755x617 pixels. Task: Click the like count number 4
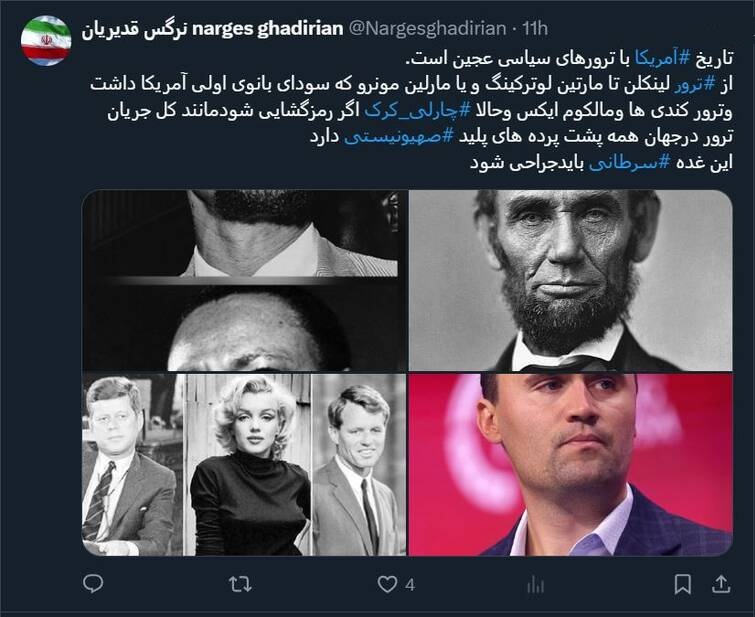click(410, 585)
